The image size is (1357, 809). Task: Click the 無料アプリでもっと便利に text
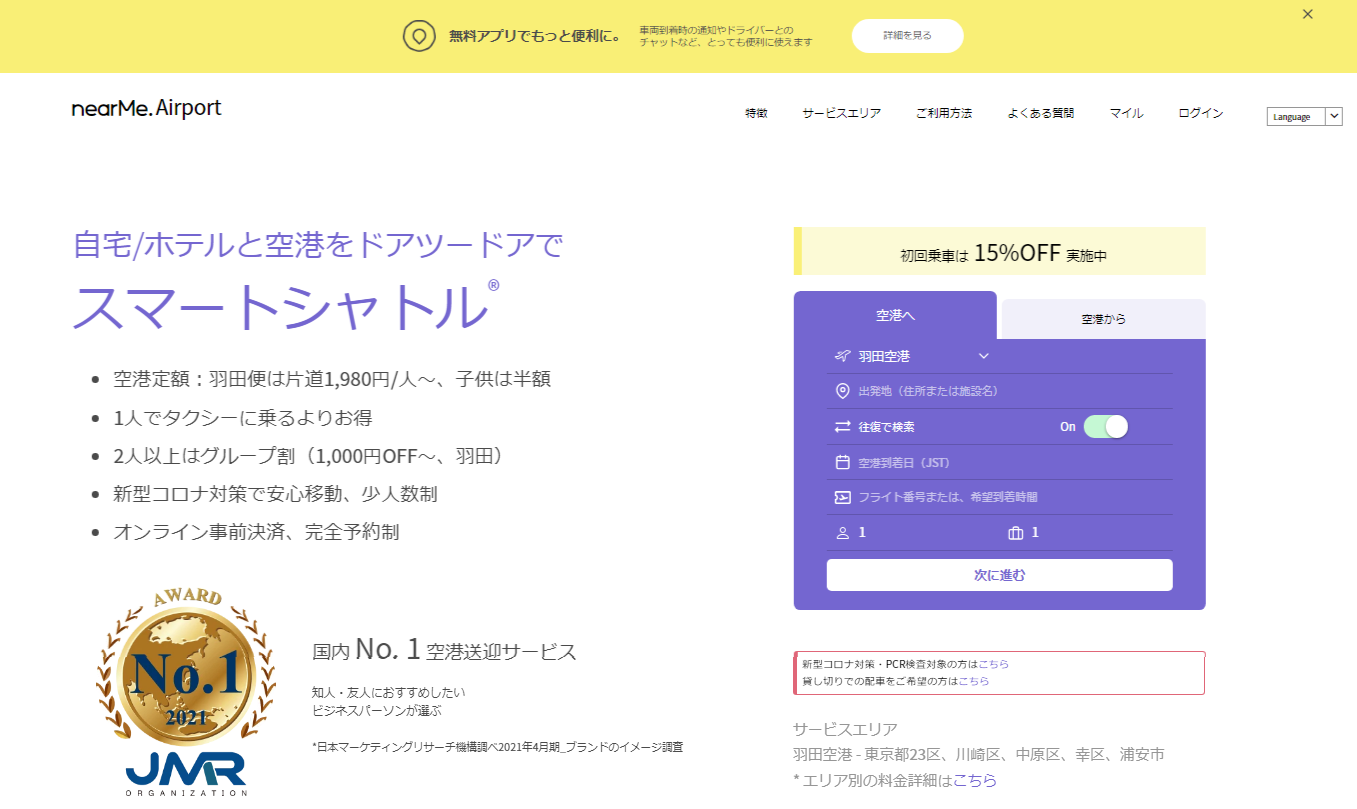tap(535, 37)
